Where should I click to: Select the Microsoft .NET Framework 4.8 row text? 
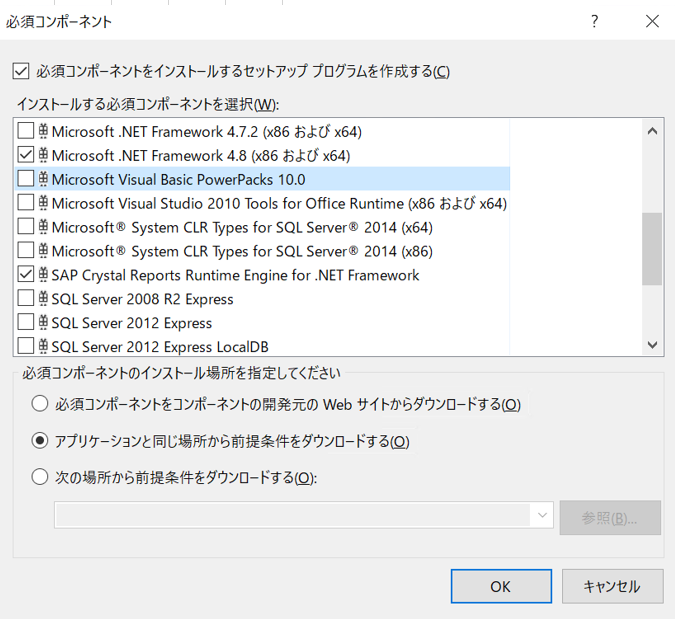click(201, 156)
